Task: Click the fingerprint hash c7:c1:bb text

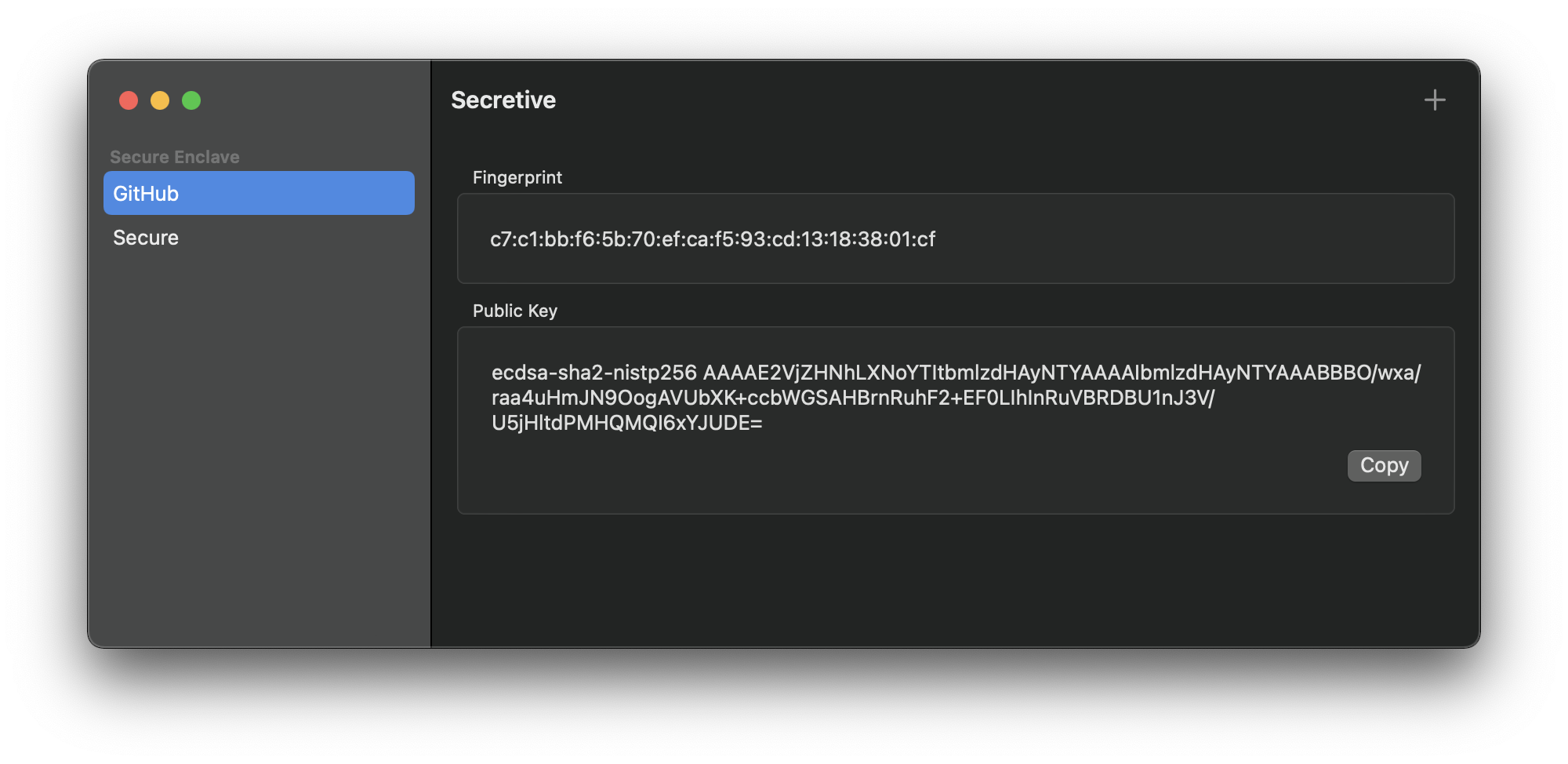Action: click(x=713, y=239)
